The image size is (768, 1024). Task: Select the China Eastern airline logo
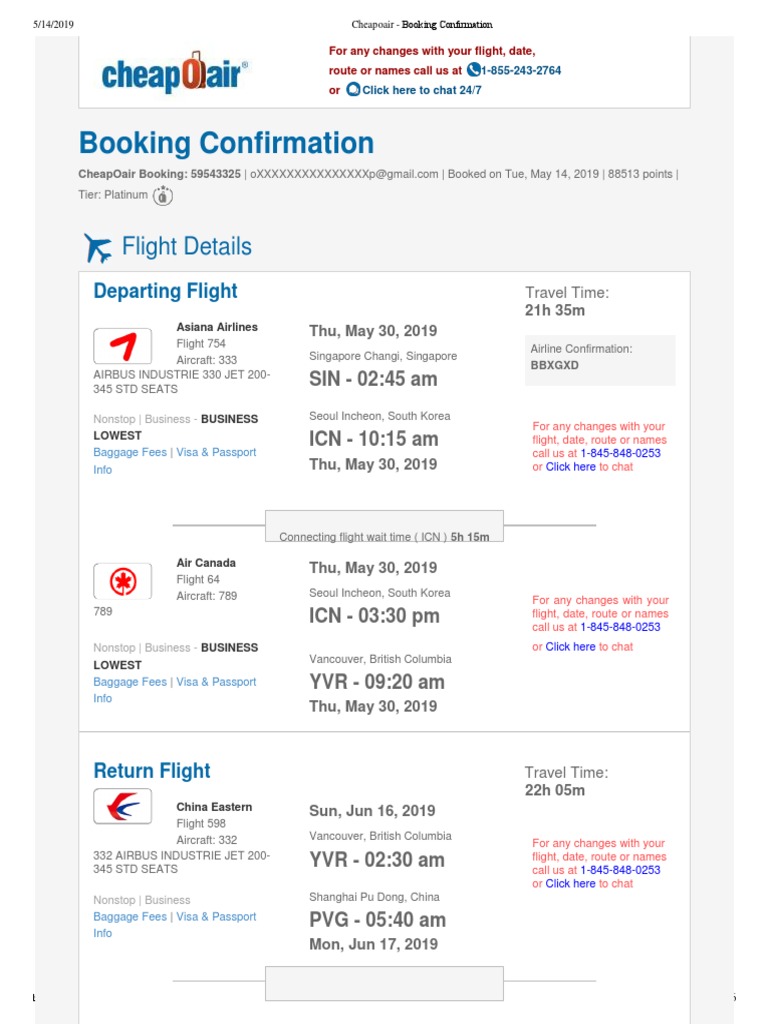click(122, 806)
